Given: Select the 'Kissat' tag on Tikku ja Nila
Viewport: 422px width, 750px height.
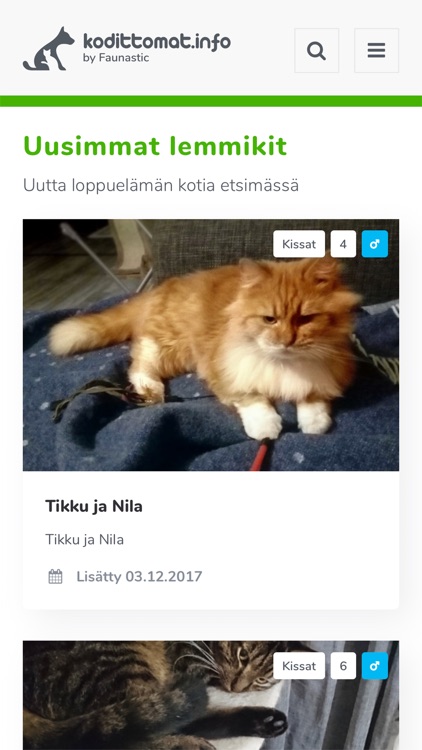Looking at the screenshot, I should [x=299, y=244].
